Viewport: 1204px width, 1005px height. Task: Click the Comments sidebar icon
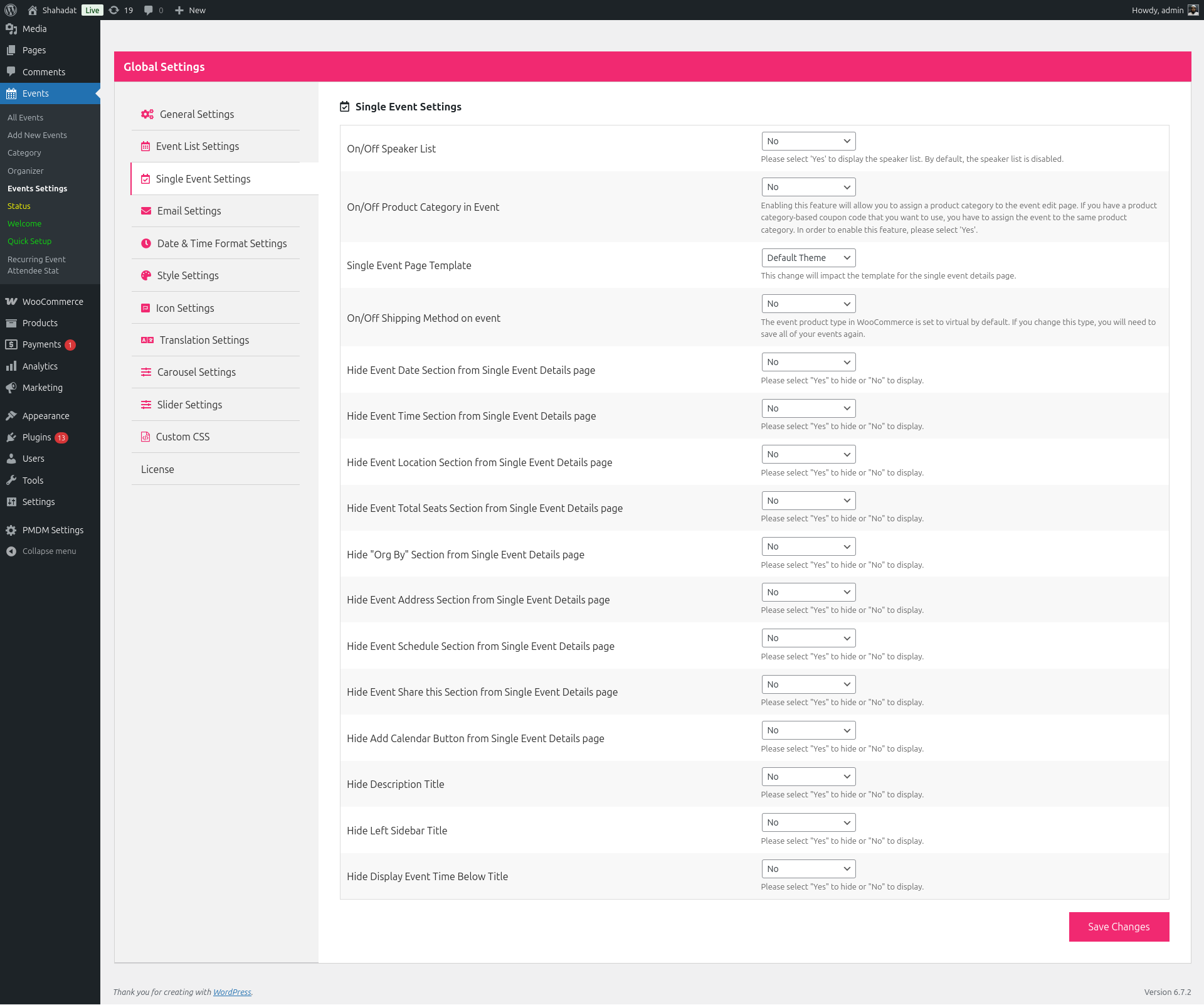coord(11,72)
